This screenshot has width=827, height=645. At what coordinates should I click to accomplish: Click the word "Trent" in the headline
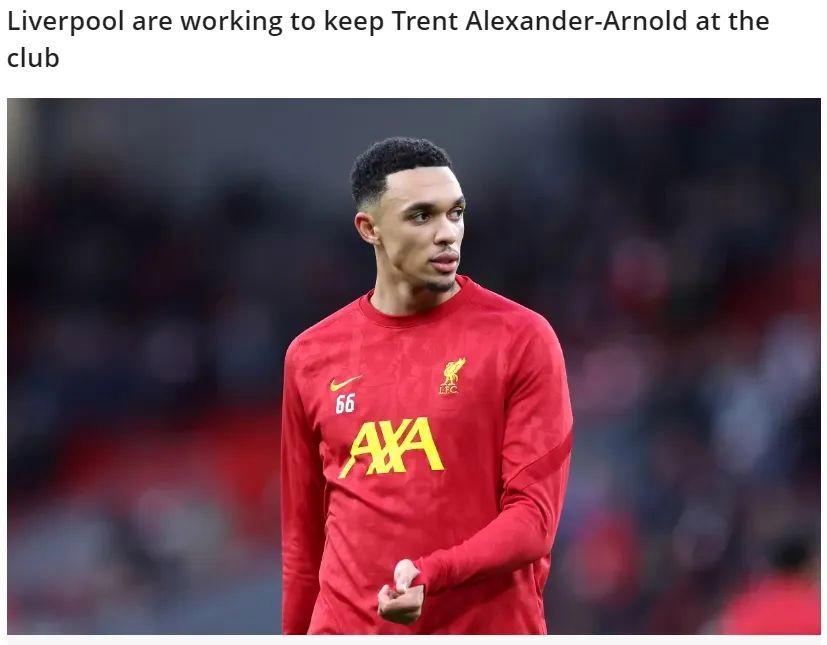click(425, 21)
